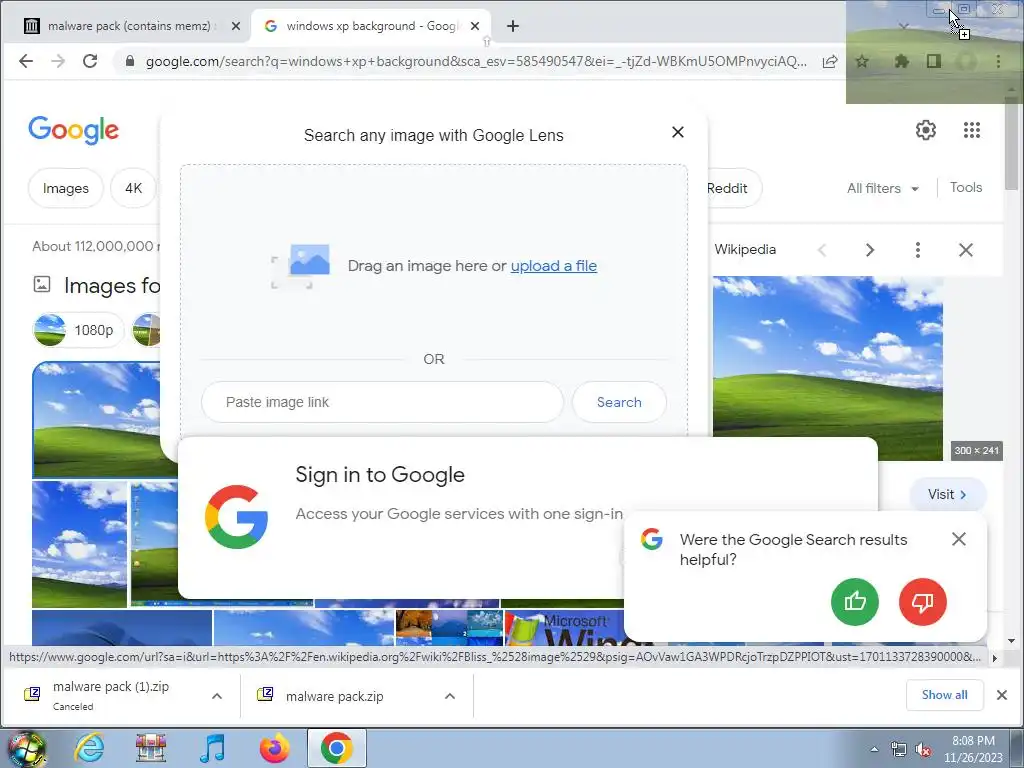Show hidden system tray icons
The image size is (1024, 768).
coord(874,749)
